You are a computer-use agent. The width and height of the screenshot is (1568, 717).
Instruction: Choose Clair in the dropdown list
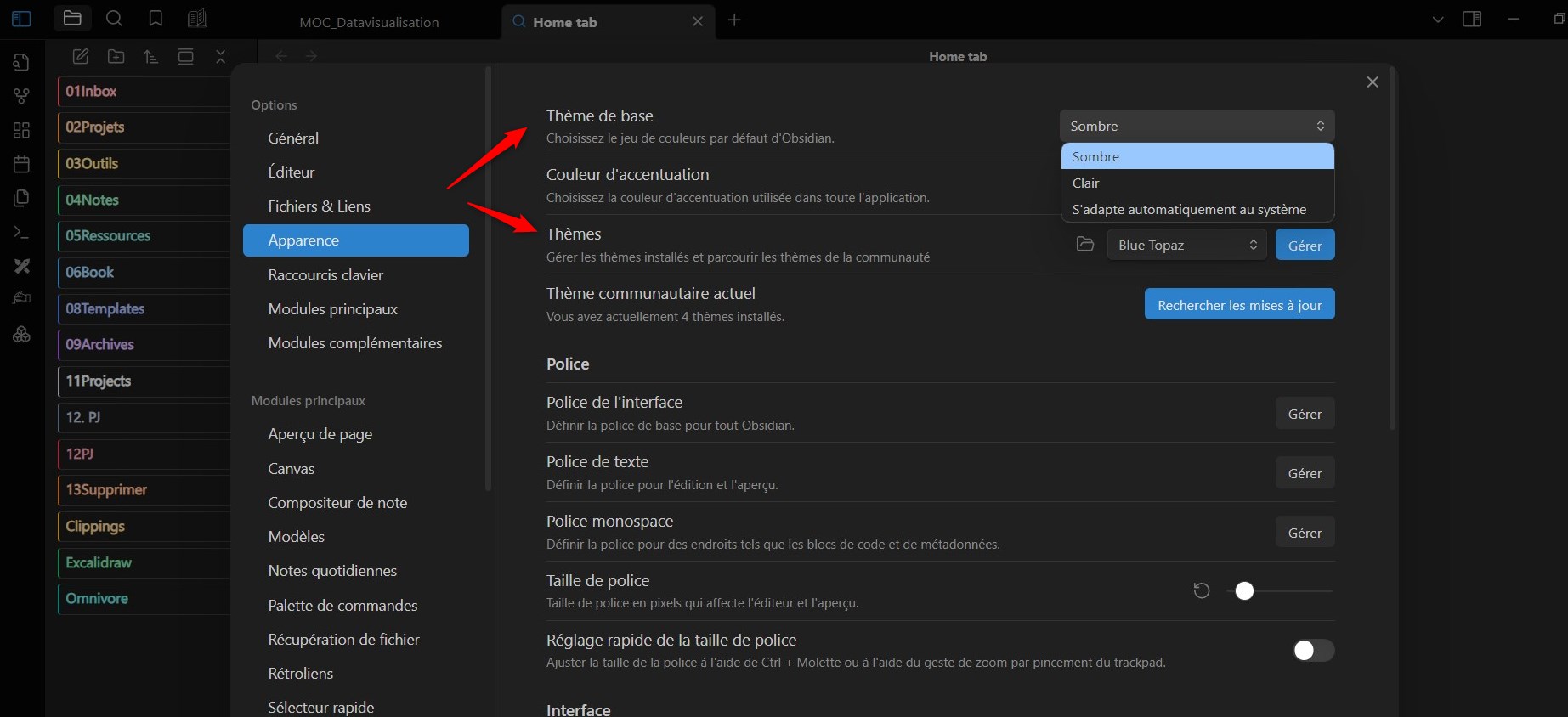[1197, 183]
